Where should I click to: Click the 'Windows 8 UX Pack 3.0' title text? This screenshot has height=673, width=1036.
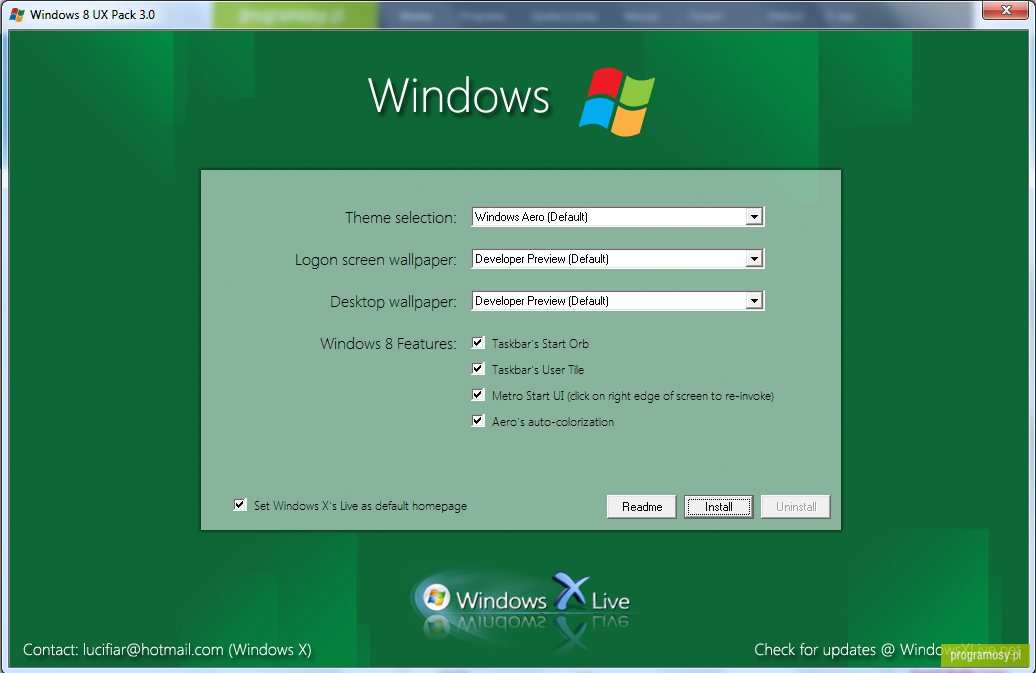pos(92,15)
